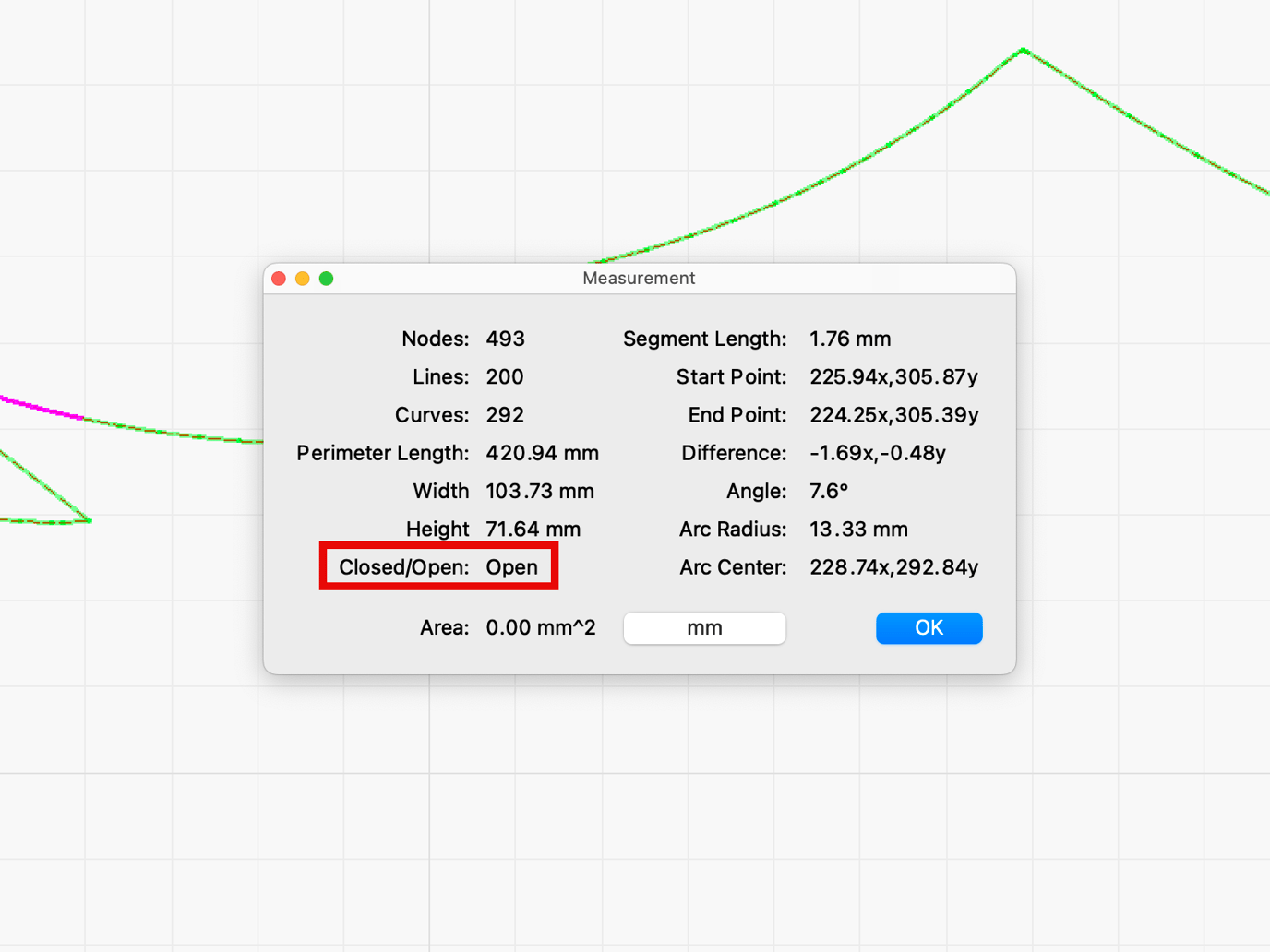1270x952 pixels.
Task: Click the Segment Length value 1.76 mm
Action: pos(850,339)
